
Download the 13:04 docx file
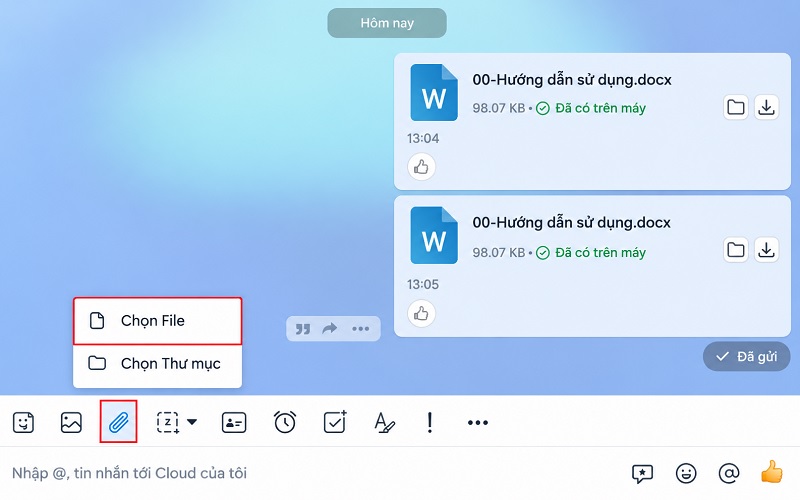(x=766, y=108)
